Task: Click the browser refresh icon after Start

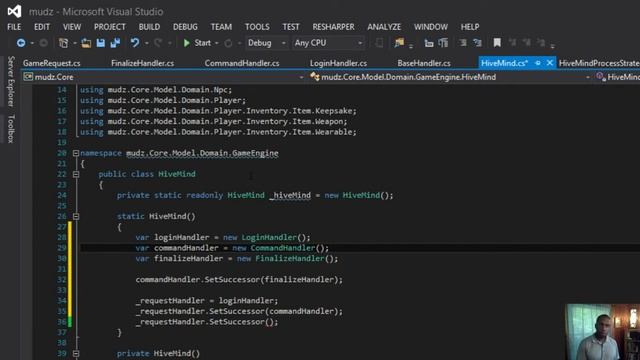Action: click(228, 43)
